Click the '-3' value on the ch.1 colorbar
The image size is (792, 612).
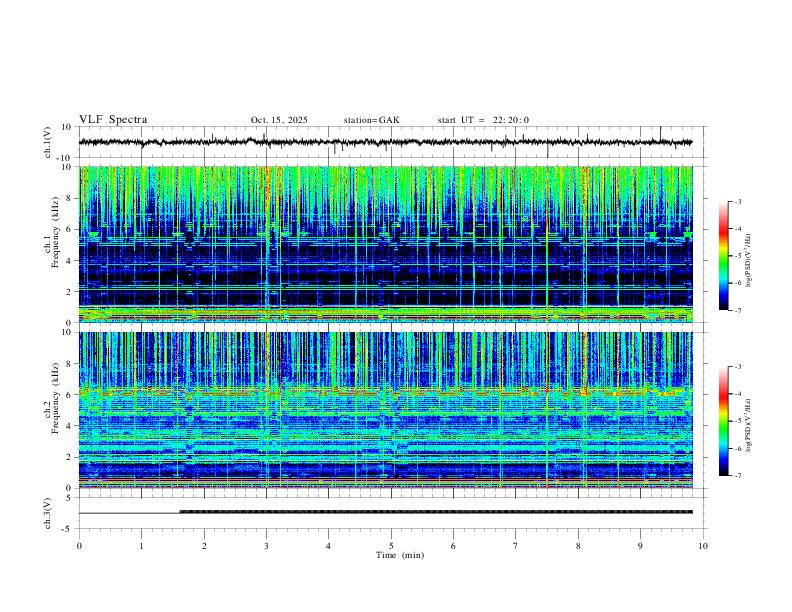point(737,201)
